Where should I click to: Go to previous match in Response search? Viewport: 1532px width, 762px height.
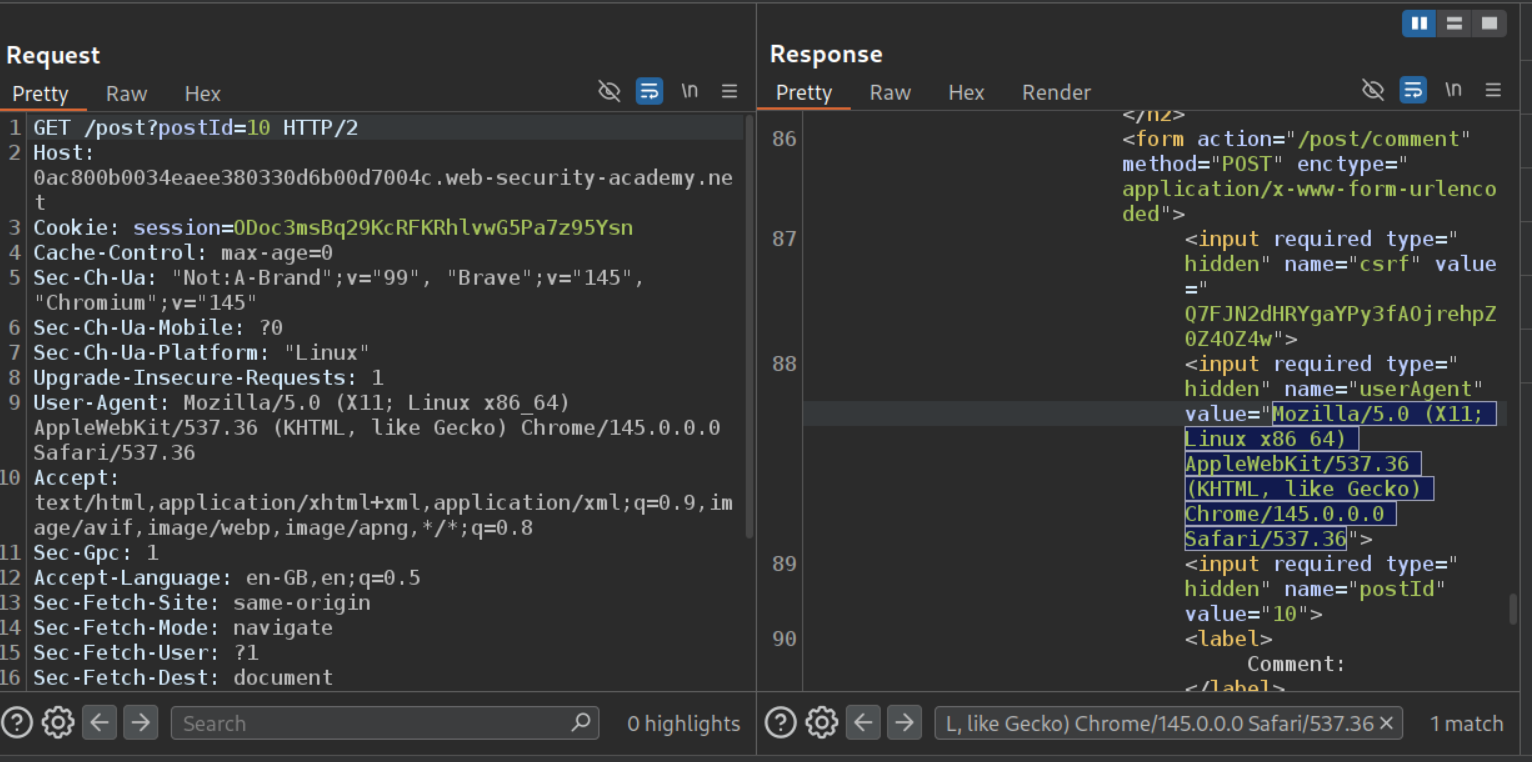pyautogui.click(x=864, y=722)
